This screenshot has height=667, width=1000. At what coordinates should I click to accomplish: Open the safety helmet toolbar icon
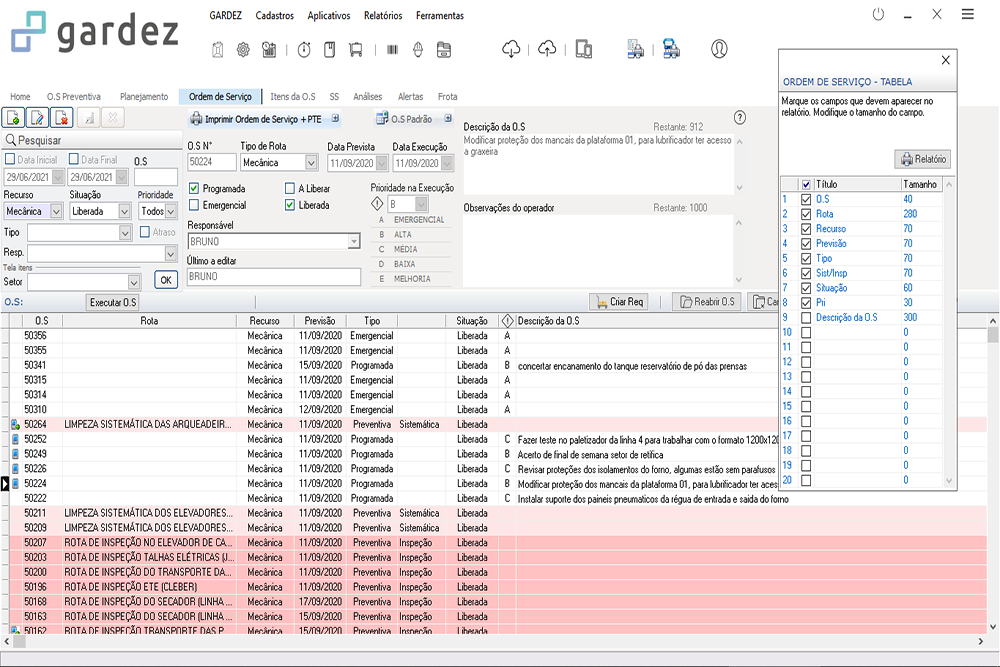pos(418,50)
